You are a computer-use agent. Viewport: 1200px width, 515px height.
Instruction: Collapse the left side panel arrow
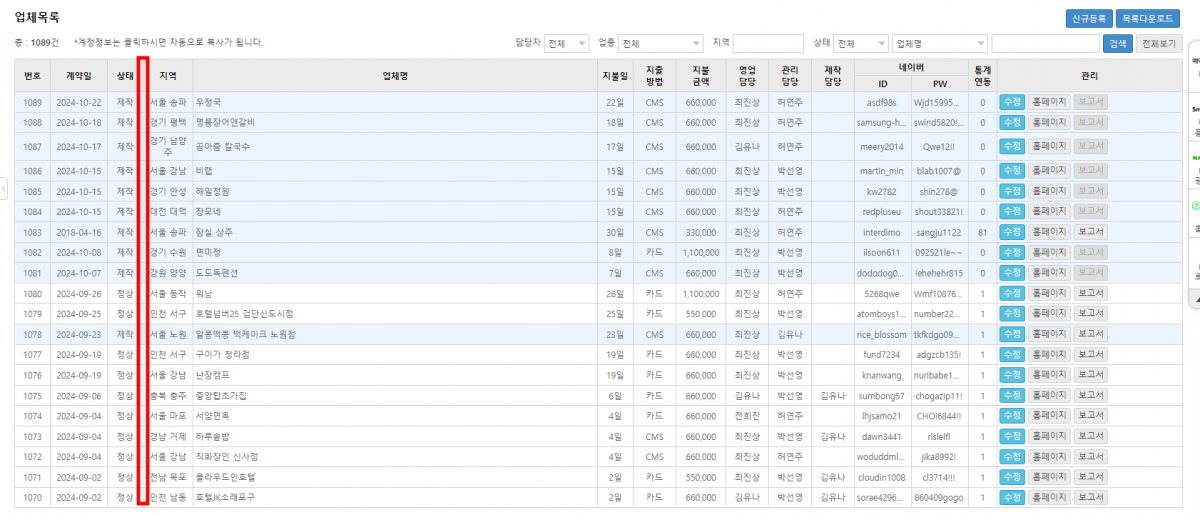point(4,187)
